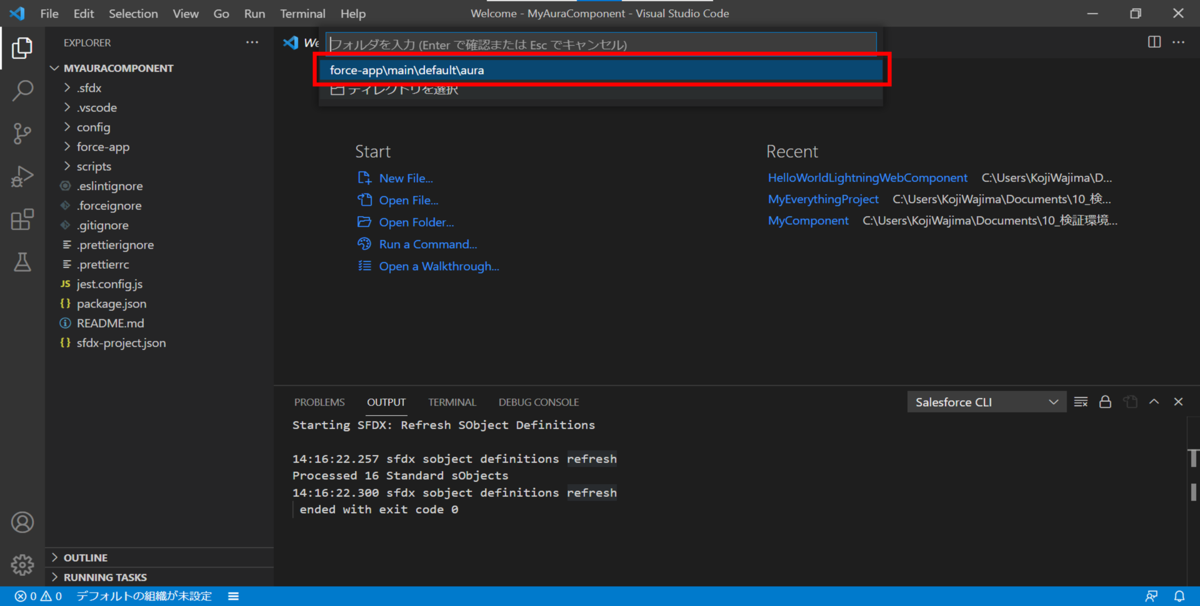Click the folder path input field
Screen dimensions: 1200x606
pyautogui.click(x=601, y=45)
